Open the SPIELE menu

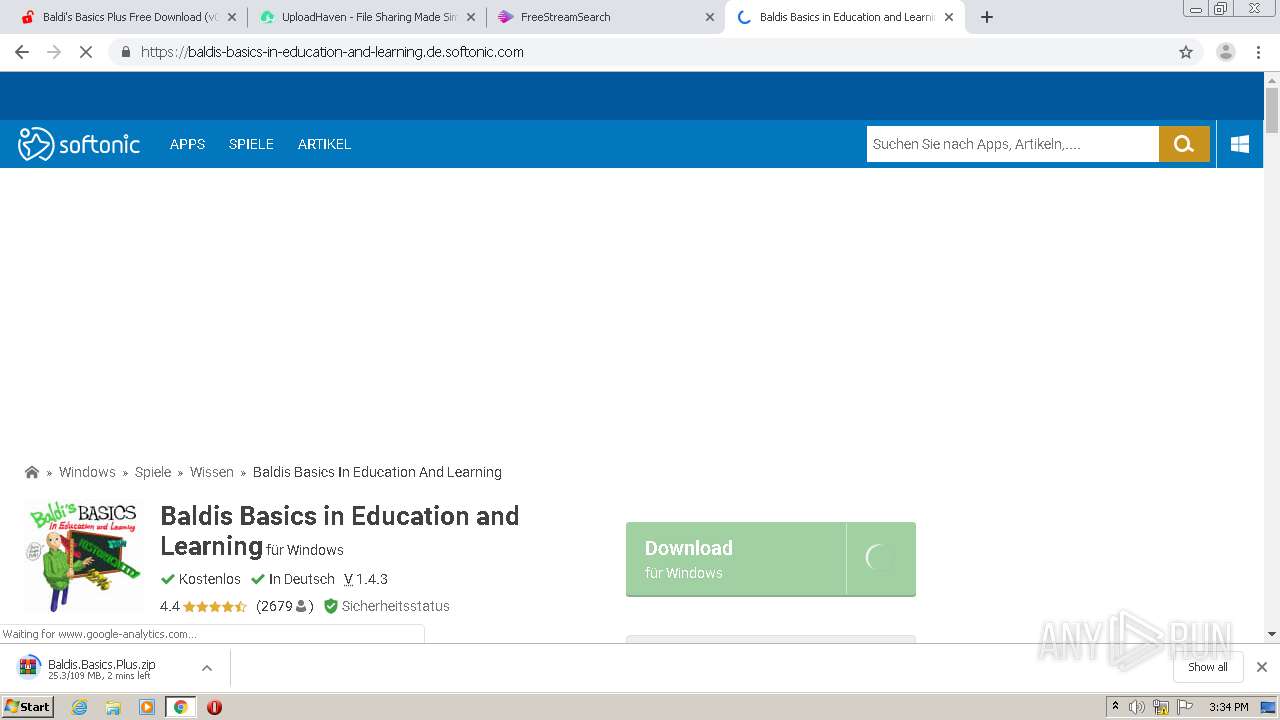point(251,144)
